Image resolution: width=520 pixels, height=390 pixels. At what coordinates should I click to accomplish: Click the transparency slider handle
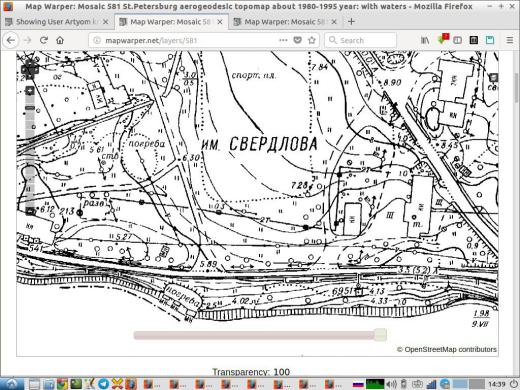tap(380, 335)
